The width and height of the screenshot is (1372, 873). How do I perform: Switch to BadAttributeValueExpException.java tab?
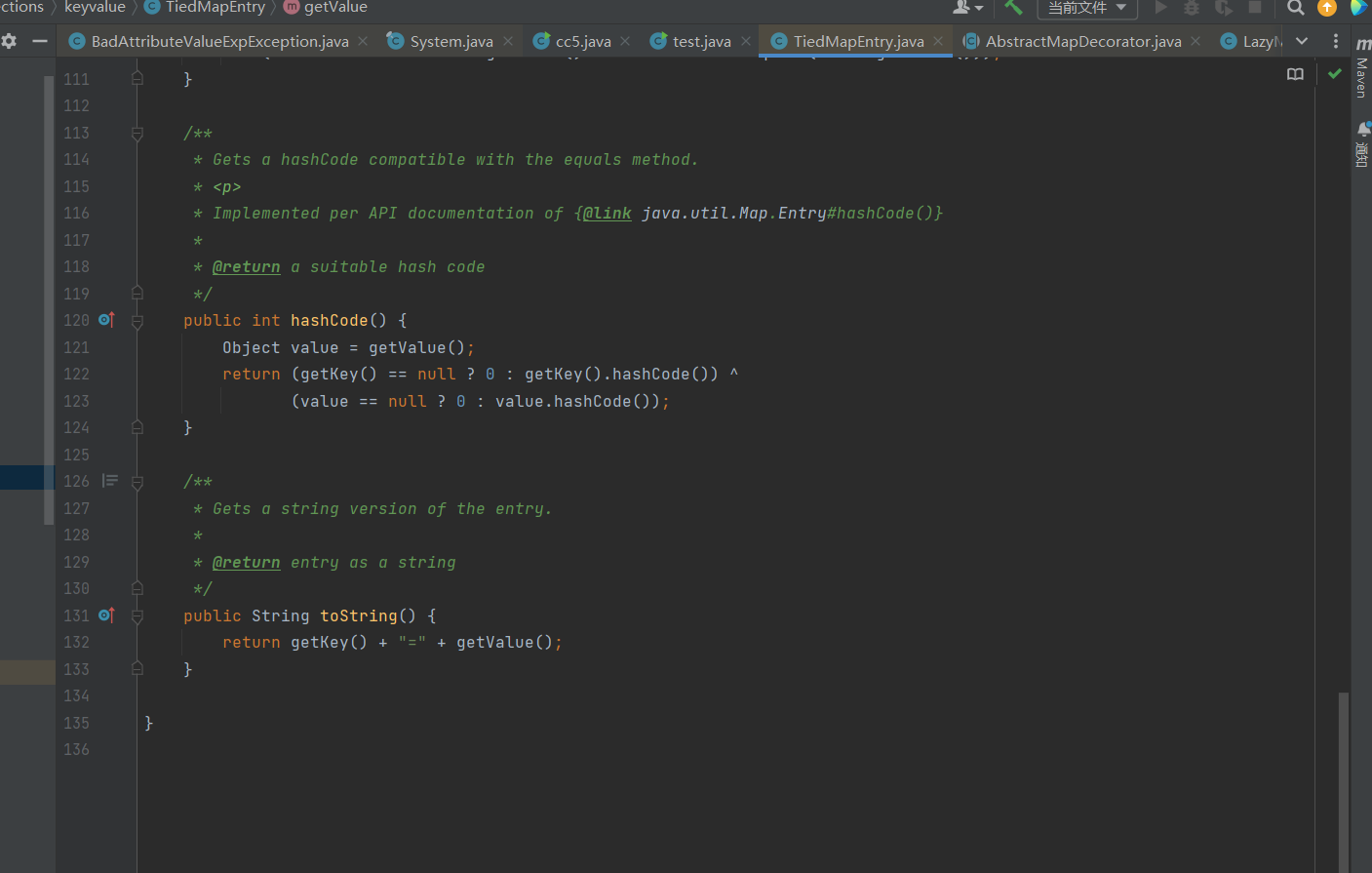point(210,41)
